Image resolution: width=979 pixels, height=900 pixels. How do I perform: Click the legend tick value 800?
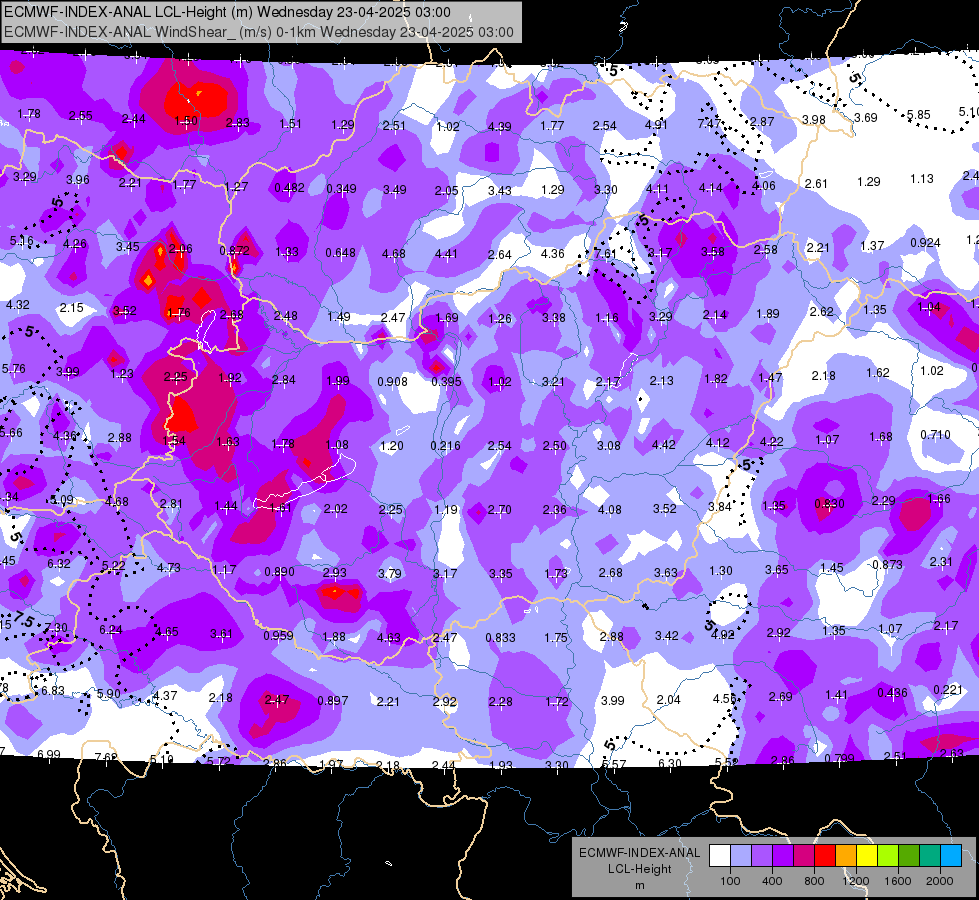click(x=814, y=881)
